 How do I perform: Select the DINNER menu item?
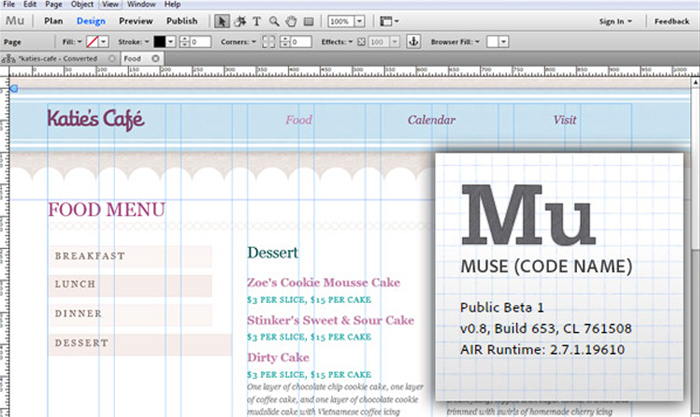pyautogui.click(x=130, y=314)
